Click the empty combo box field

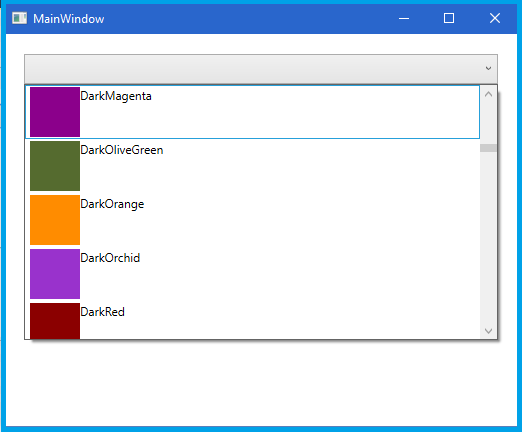tap(261, 69)
